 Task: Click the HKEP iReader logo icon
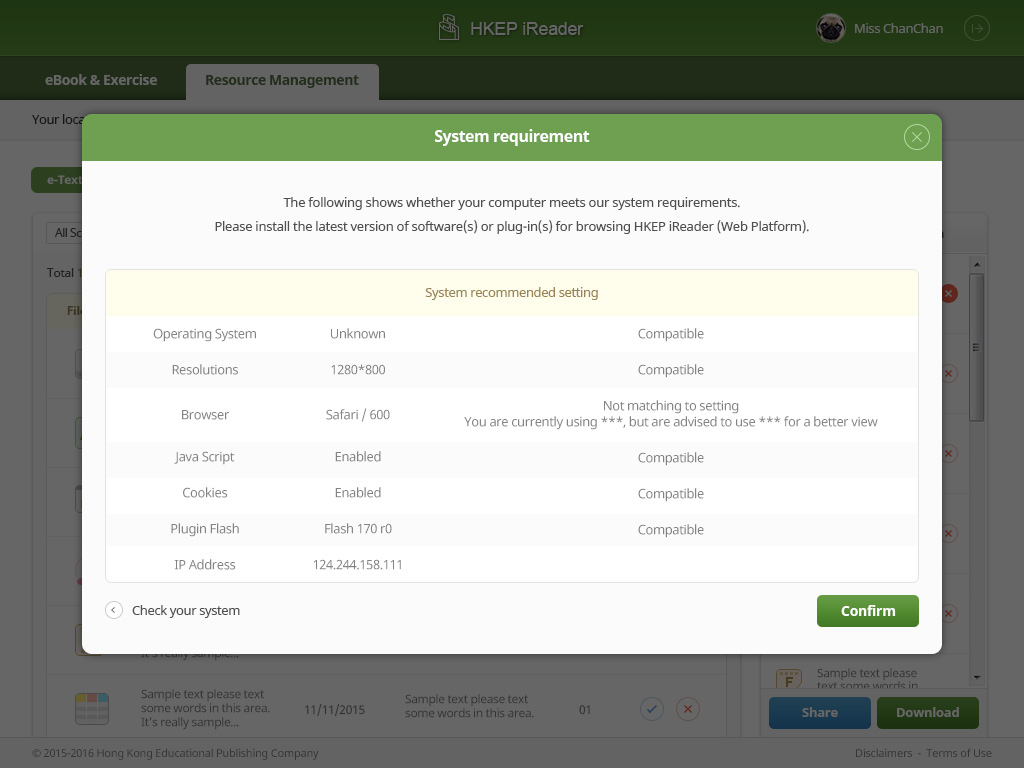[x=449, y=28]
